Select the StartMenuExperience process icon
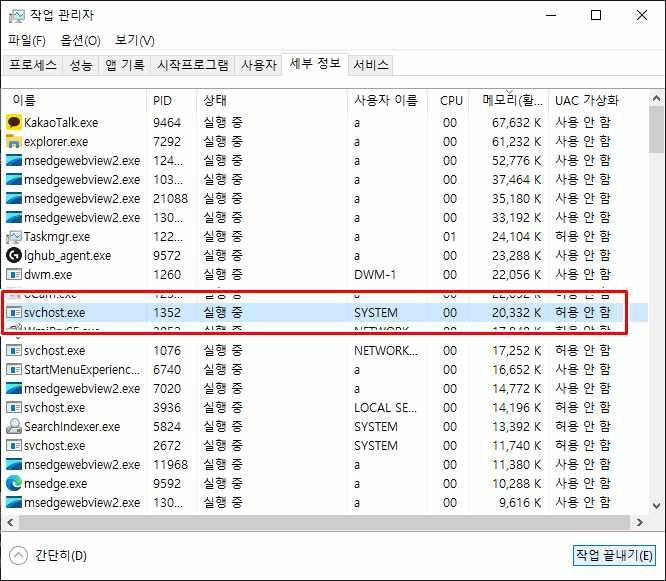Viewport: 666px width, 581px height. pyautogui.click(x=14, y=370)
